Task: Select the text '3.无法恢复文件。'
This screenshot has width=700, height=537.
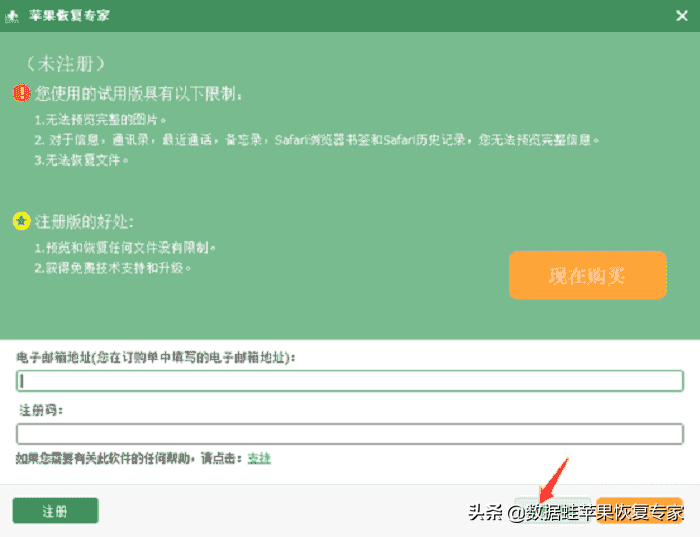Action: 82,160
